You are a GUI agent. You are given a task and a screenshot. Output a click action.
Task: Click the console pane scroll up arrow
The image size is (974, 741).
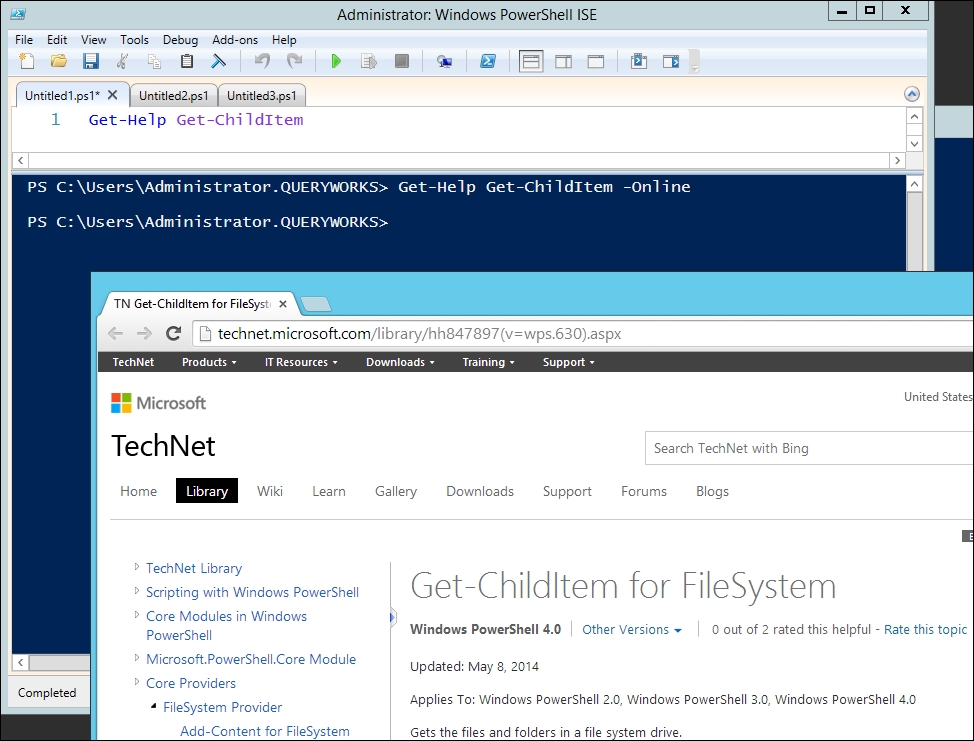pos(914,184)
